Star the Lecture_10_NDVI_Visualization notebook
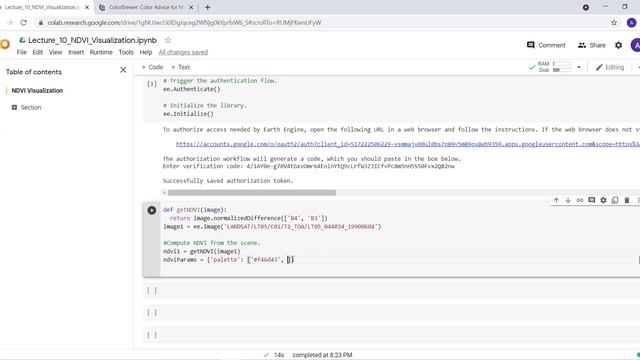 168,40
